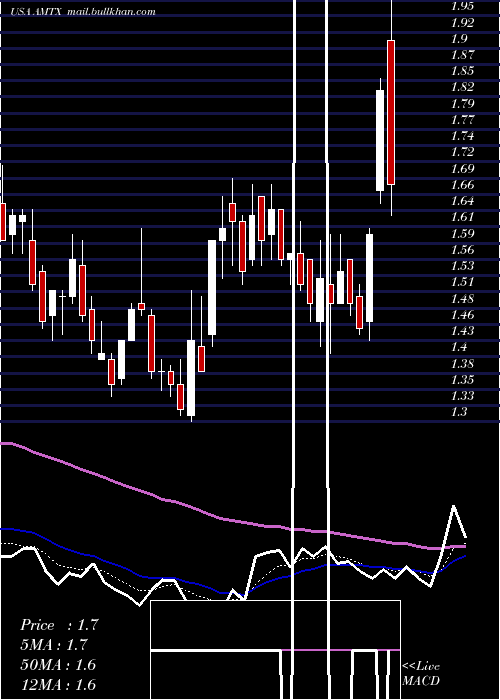
Task: Select the 1.95 price axis label
Action: coord(462,6)
